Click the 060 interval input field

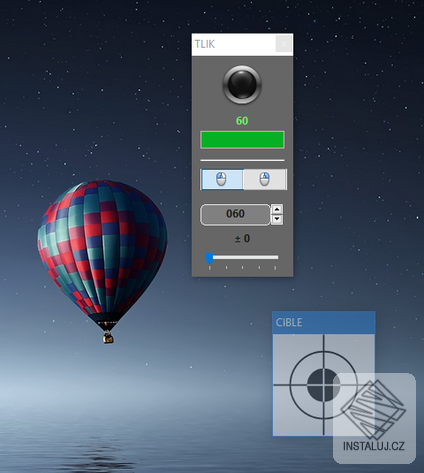(x=235, y=214)
